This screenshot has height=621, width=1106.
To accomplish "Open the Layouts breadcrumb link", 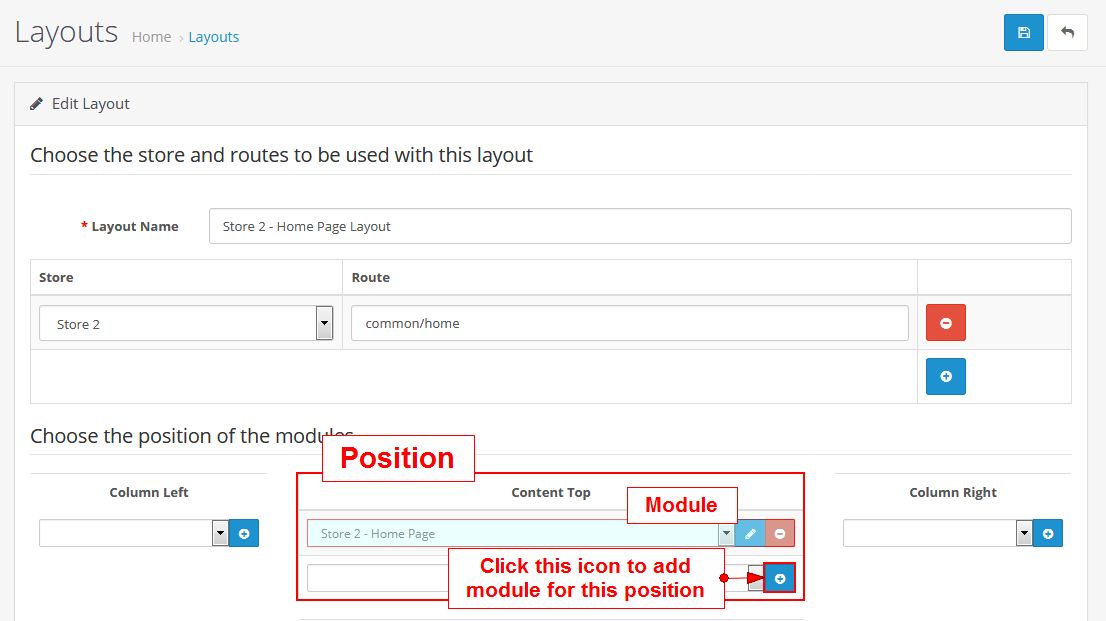I will (x=214, y=37).
